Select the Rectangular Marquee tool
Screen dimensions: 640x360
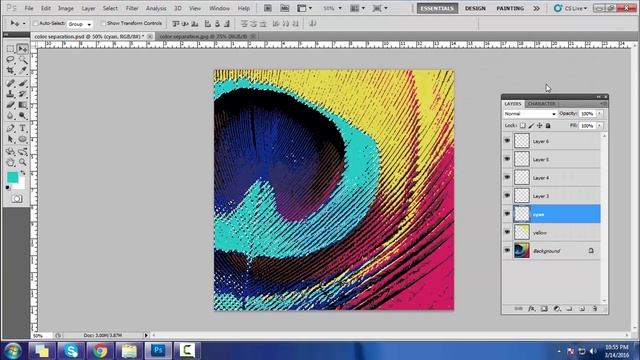click(x=10, y=49)
